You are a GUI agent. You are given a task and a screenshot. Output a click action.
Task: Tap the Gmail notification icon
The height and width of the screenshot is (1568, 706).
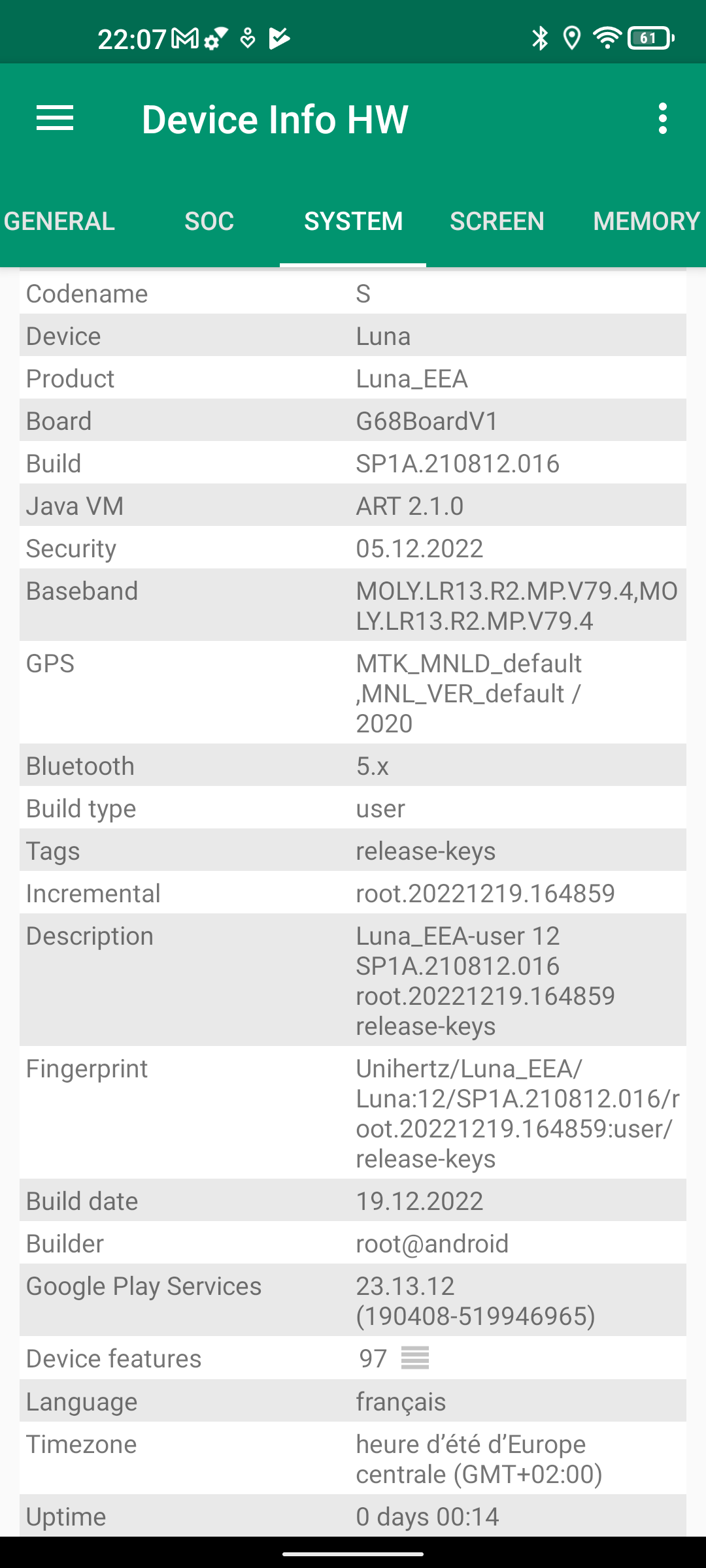click(185, 39)
